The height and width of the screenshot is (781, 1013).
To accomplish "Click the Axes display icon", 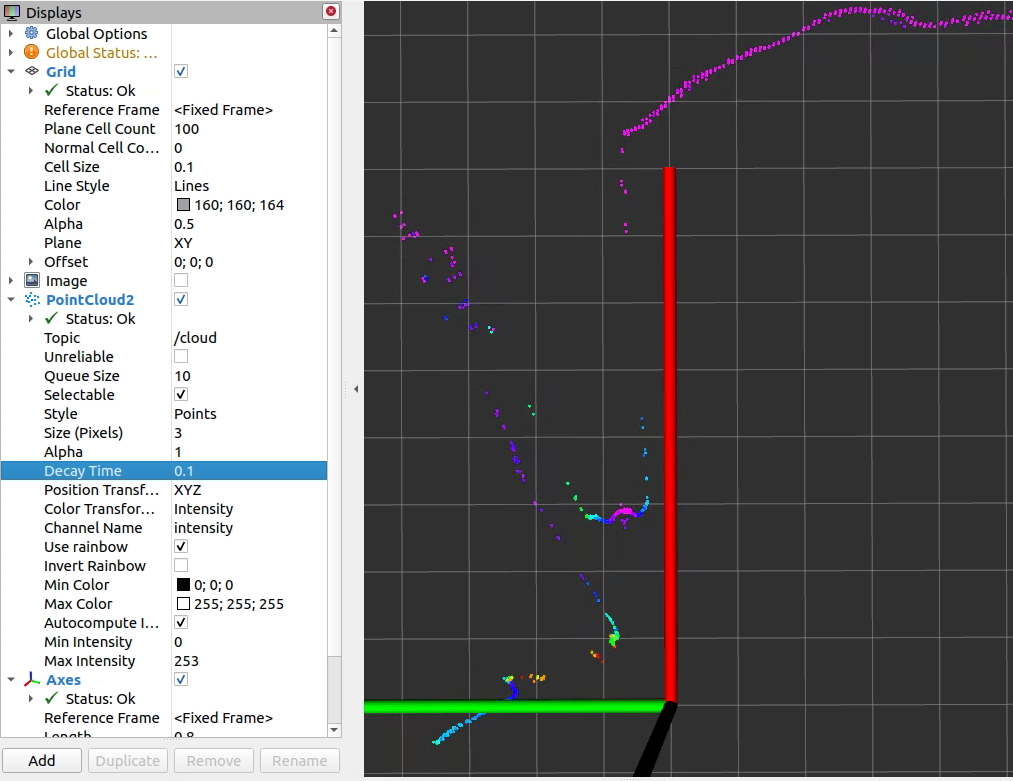I will coord(31,680).
